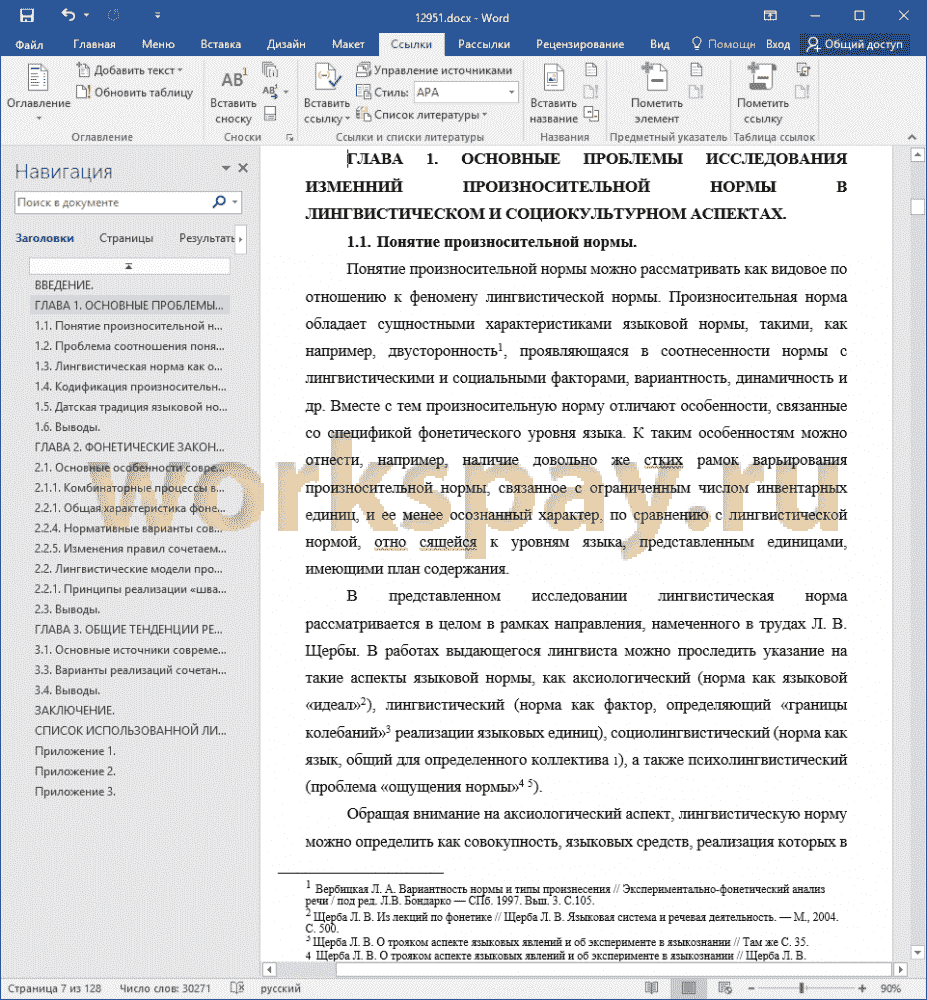927x1000 pixels.
Task: Switch to Read Mode view icon
Action: (652, 988)
